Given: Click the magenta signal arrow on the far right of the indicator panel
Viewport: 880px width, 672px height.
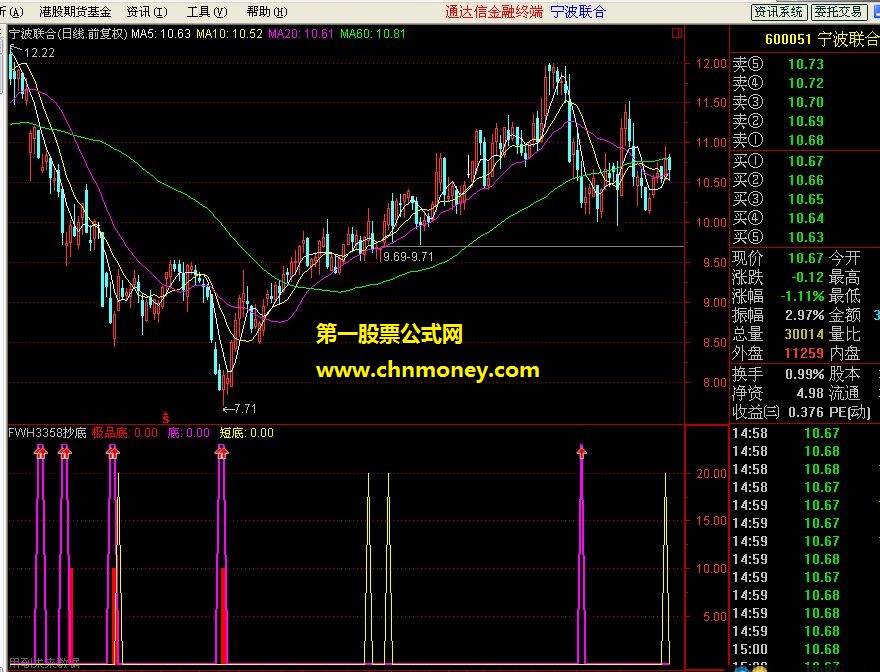Looking at the screenshot, I should point(581,451).
